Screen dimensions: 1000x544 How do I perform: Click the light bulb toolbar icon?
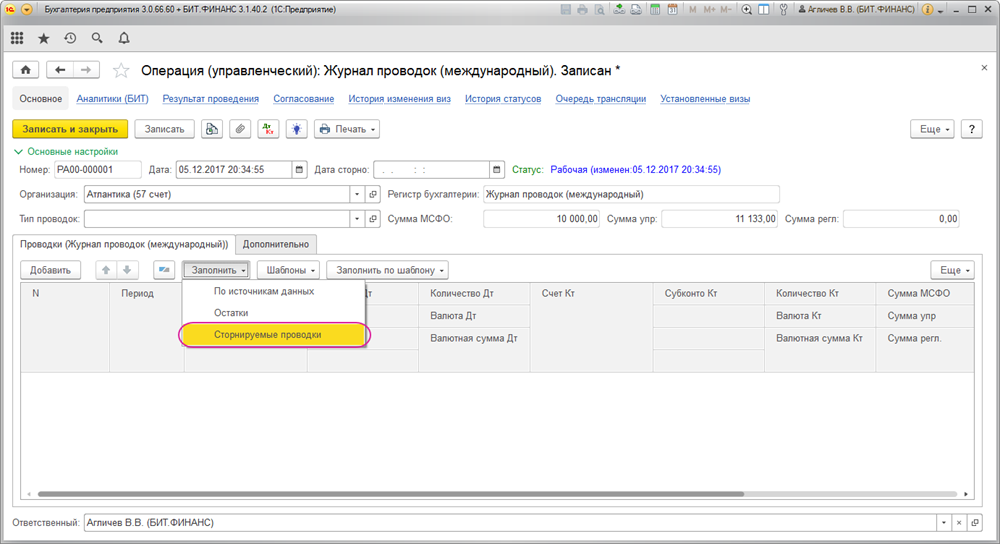pyautogui.click(x=297, y=129)
